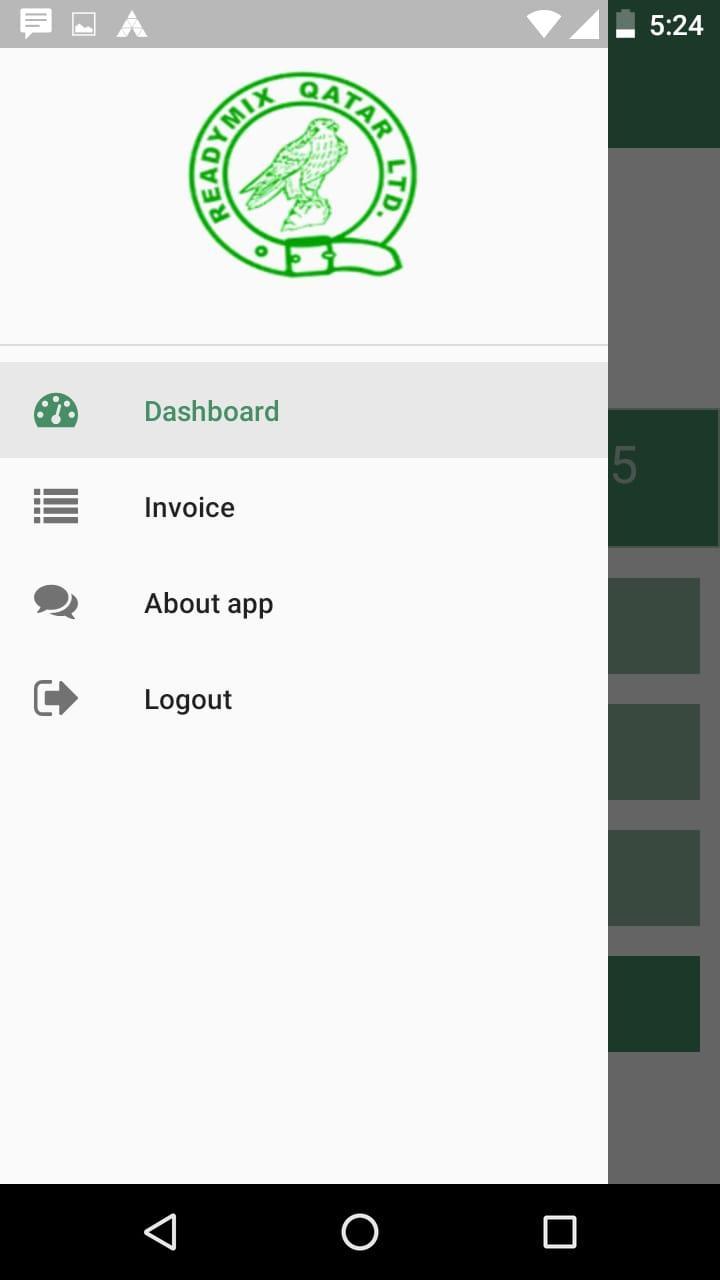Tap the 5:24 clock in status bar

point(677,25)
